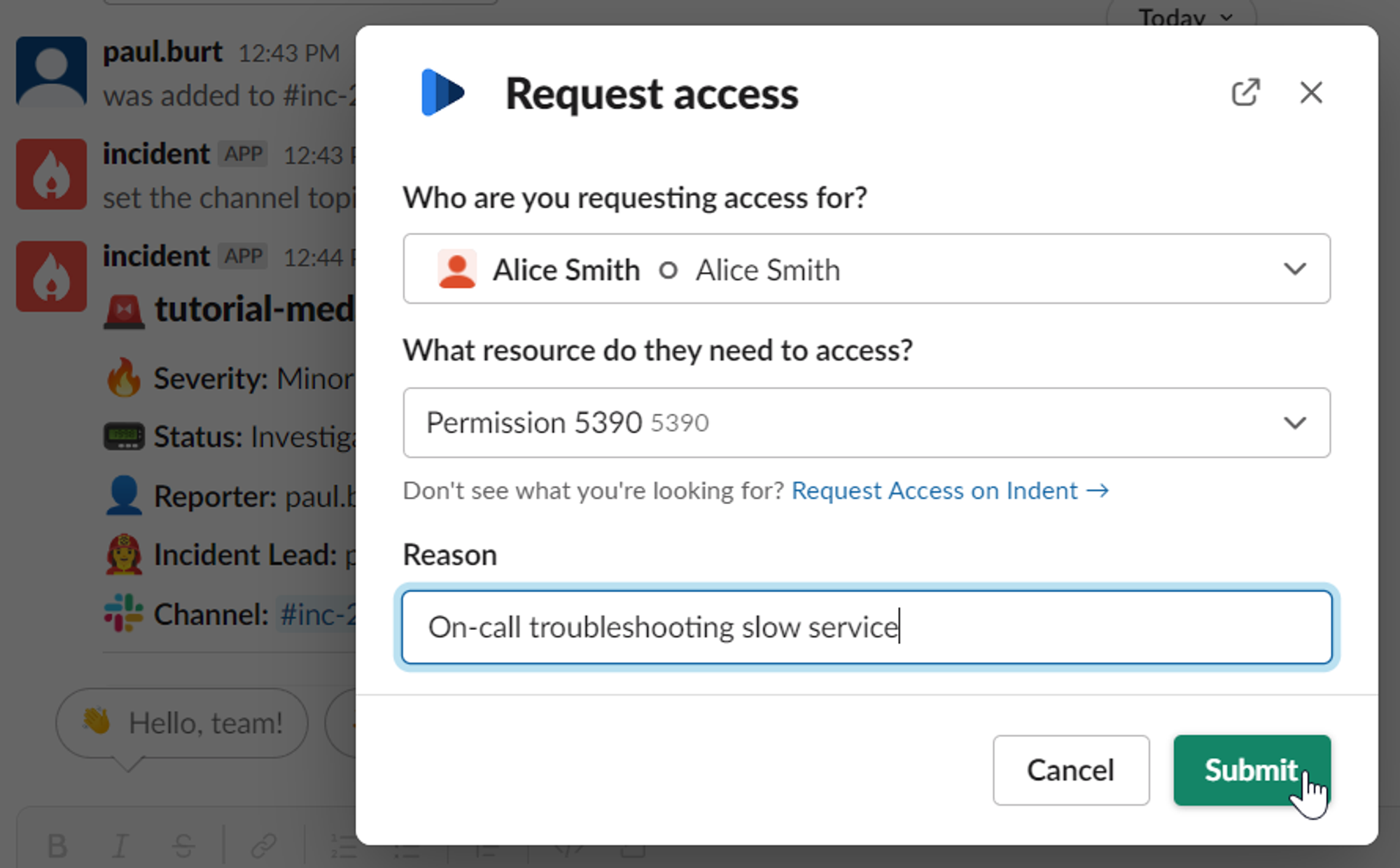Toggle bold formatting in message composer
The width and height of the screenshot is (1400, 868).
[57, 846]
